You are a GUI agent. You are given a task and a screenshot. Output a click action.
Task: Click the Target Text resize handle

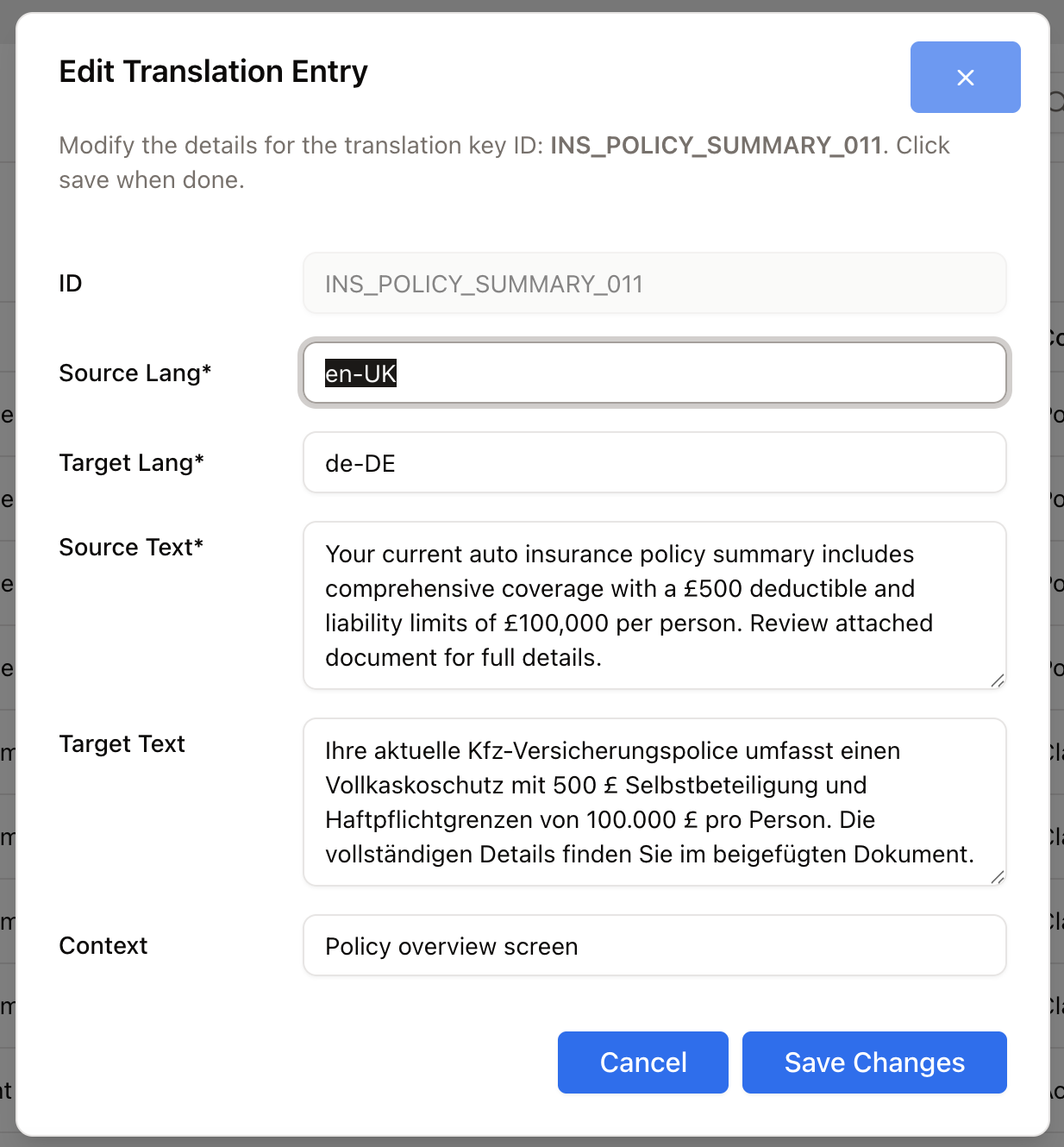click(997, 877)
